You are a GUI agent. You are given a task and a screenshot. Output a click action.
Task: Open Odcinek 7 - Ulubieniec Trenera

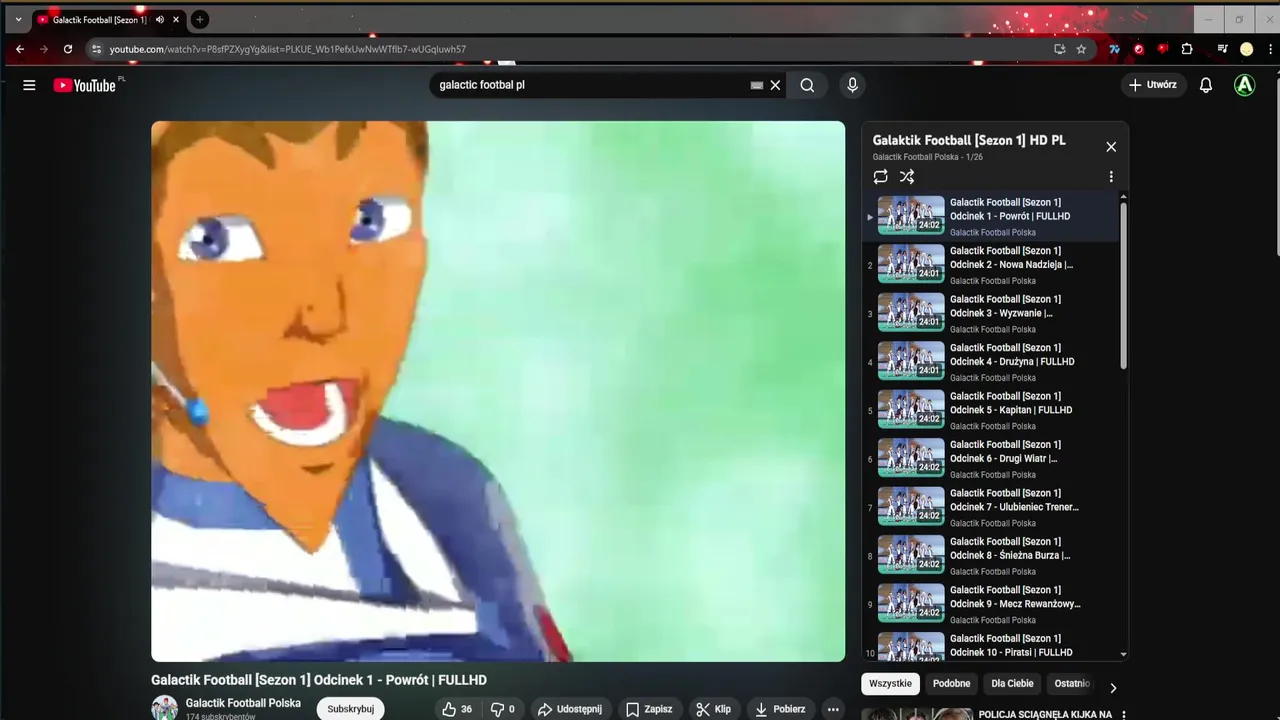coord(990,508)
